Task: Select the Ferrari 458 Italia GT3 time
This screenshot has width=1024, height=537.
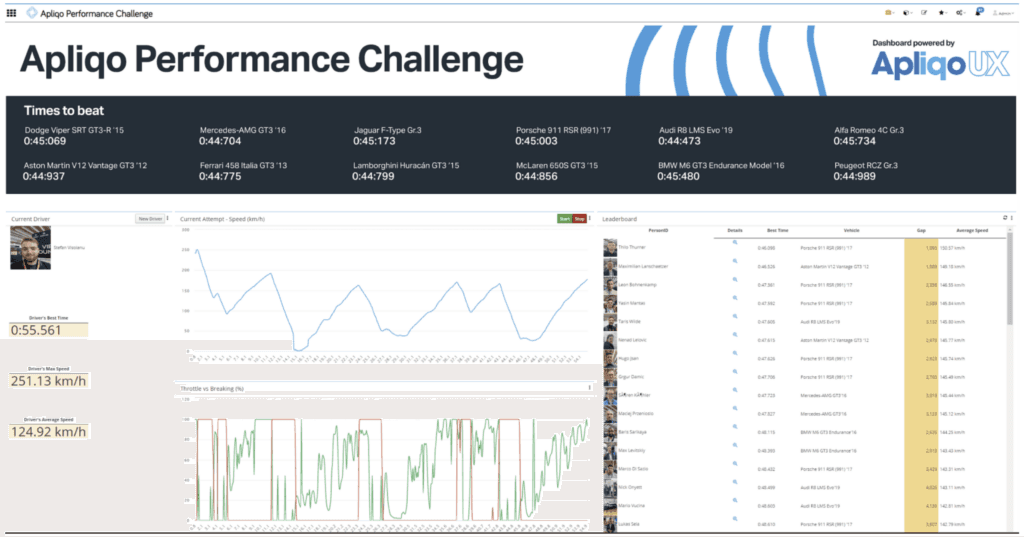Action: 220,176
